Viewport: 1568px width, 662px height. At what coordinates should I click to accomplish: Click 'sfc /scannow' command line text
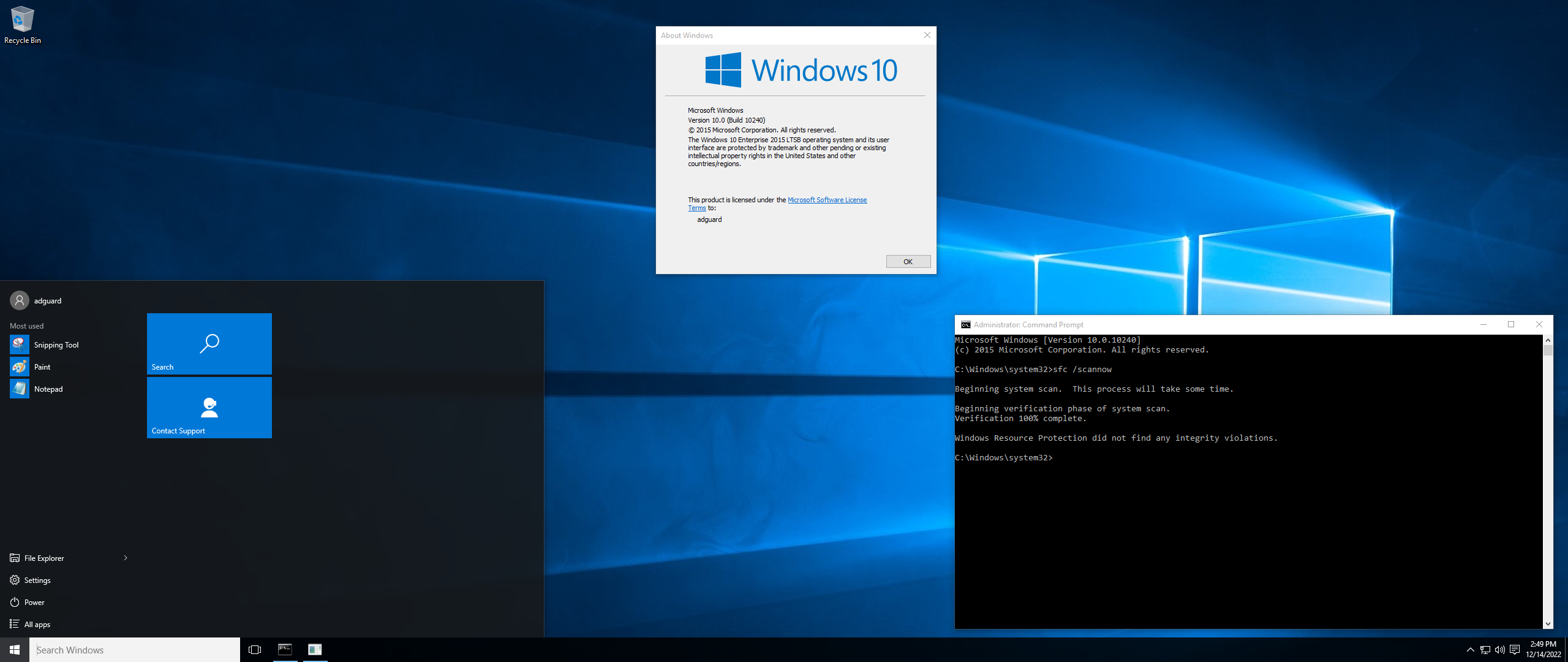pyautogui.click(x=1082, y=370)
